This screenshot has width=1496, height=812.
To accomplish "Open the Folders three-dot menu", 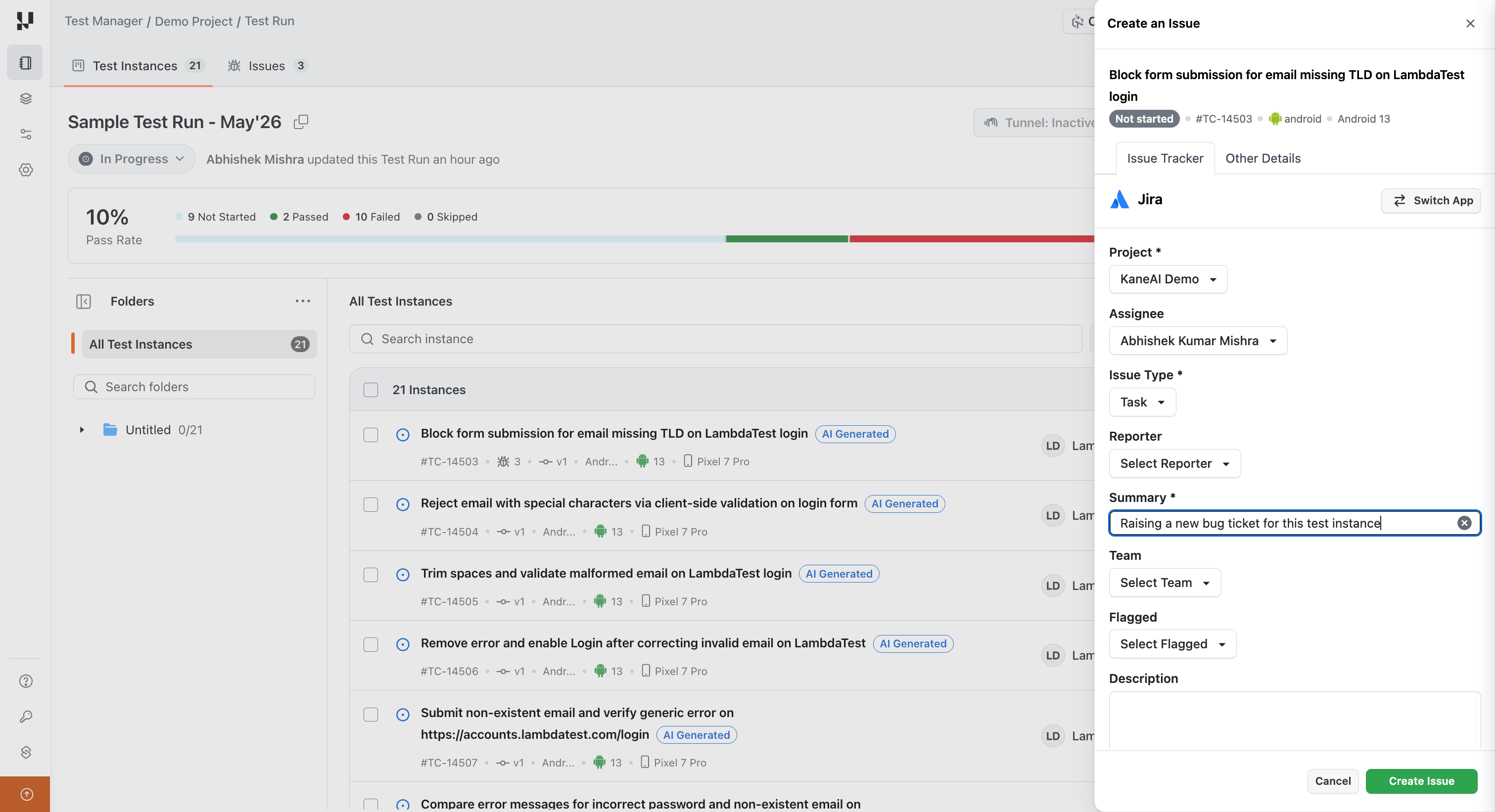I will 303,301.
